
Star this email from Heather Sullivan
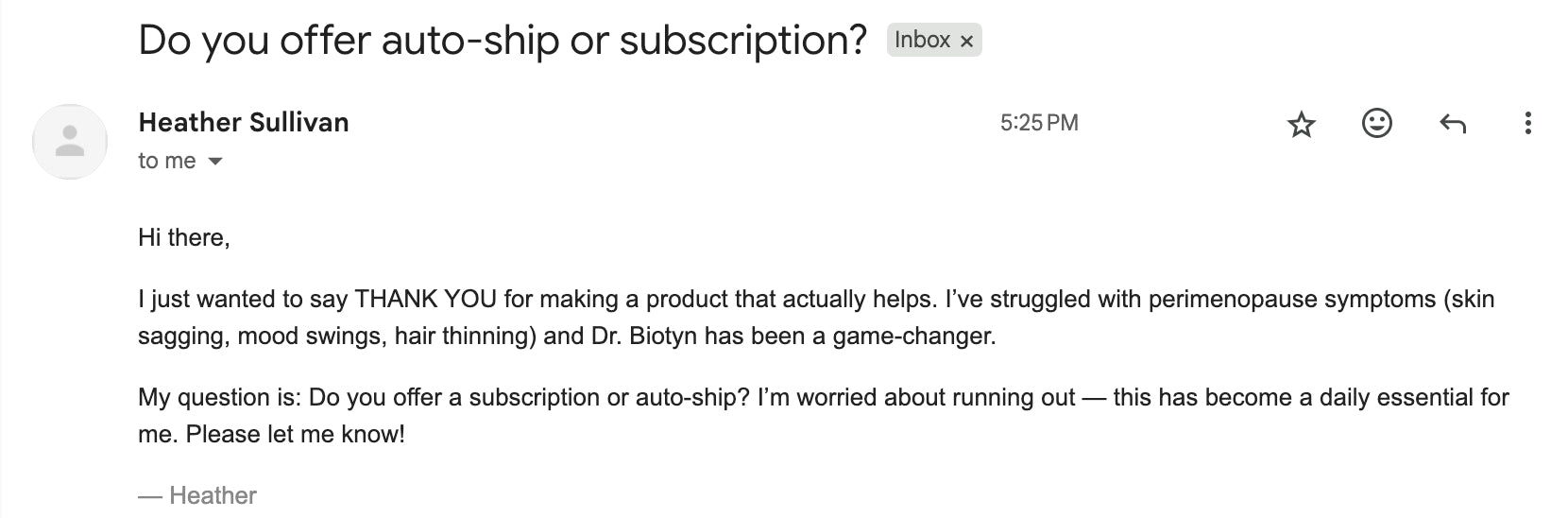1302,124
